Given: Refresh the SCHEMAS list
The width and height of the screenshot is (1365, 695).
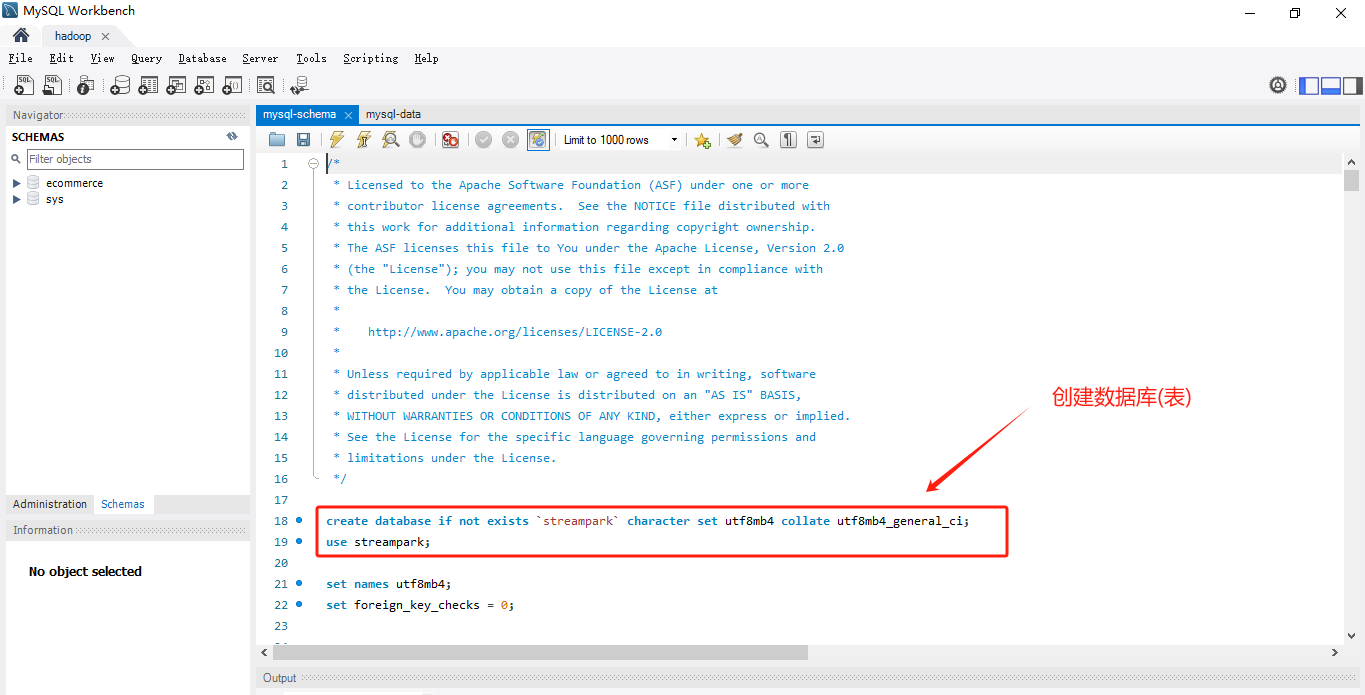Looking at the screenshot, I should pyautogui.click(x=232, y=136).
